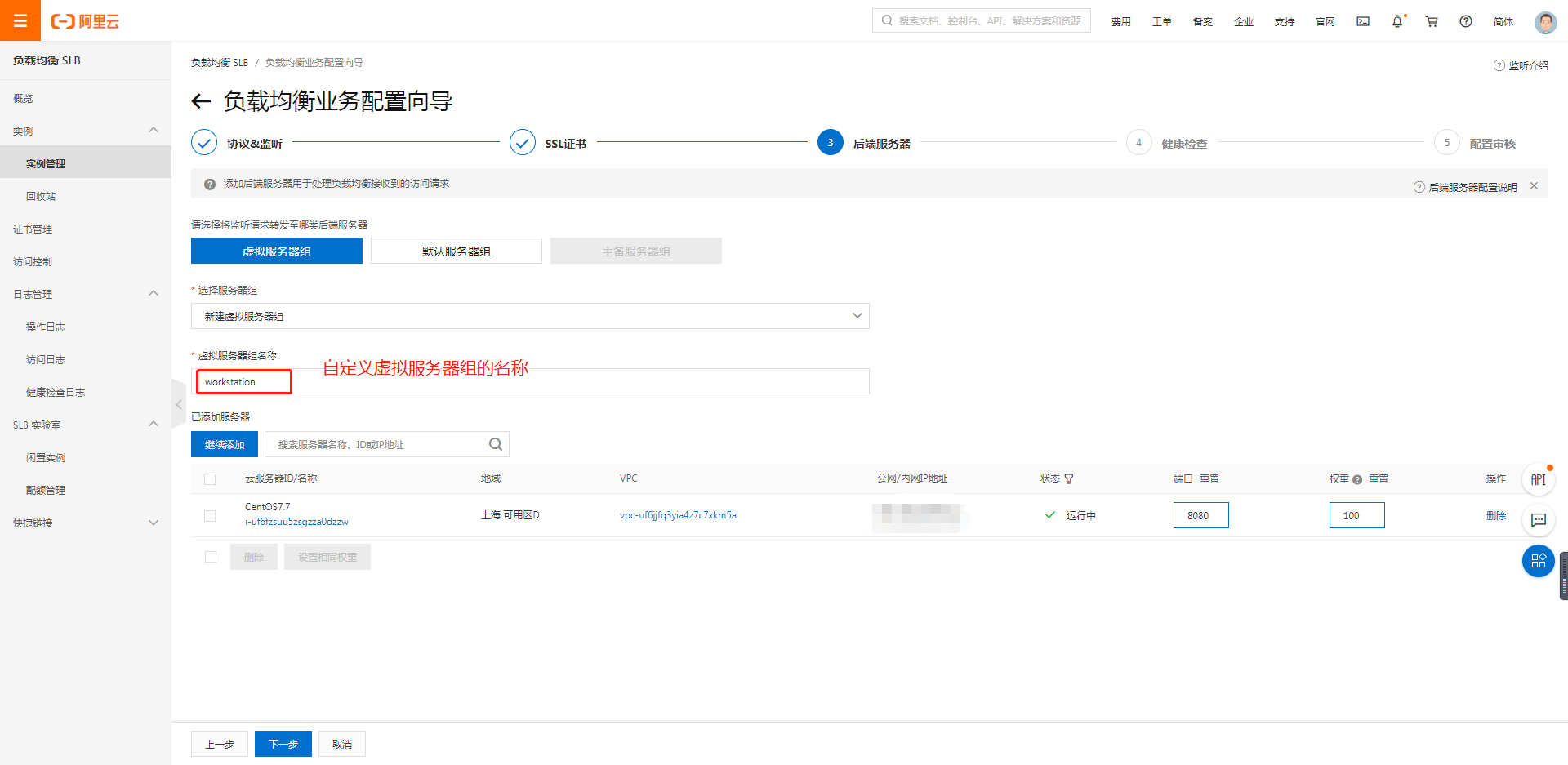Open the shopping cart icon

click(x=1432, y=21)
